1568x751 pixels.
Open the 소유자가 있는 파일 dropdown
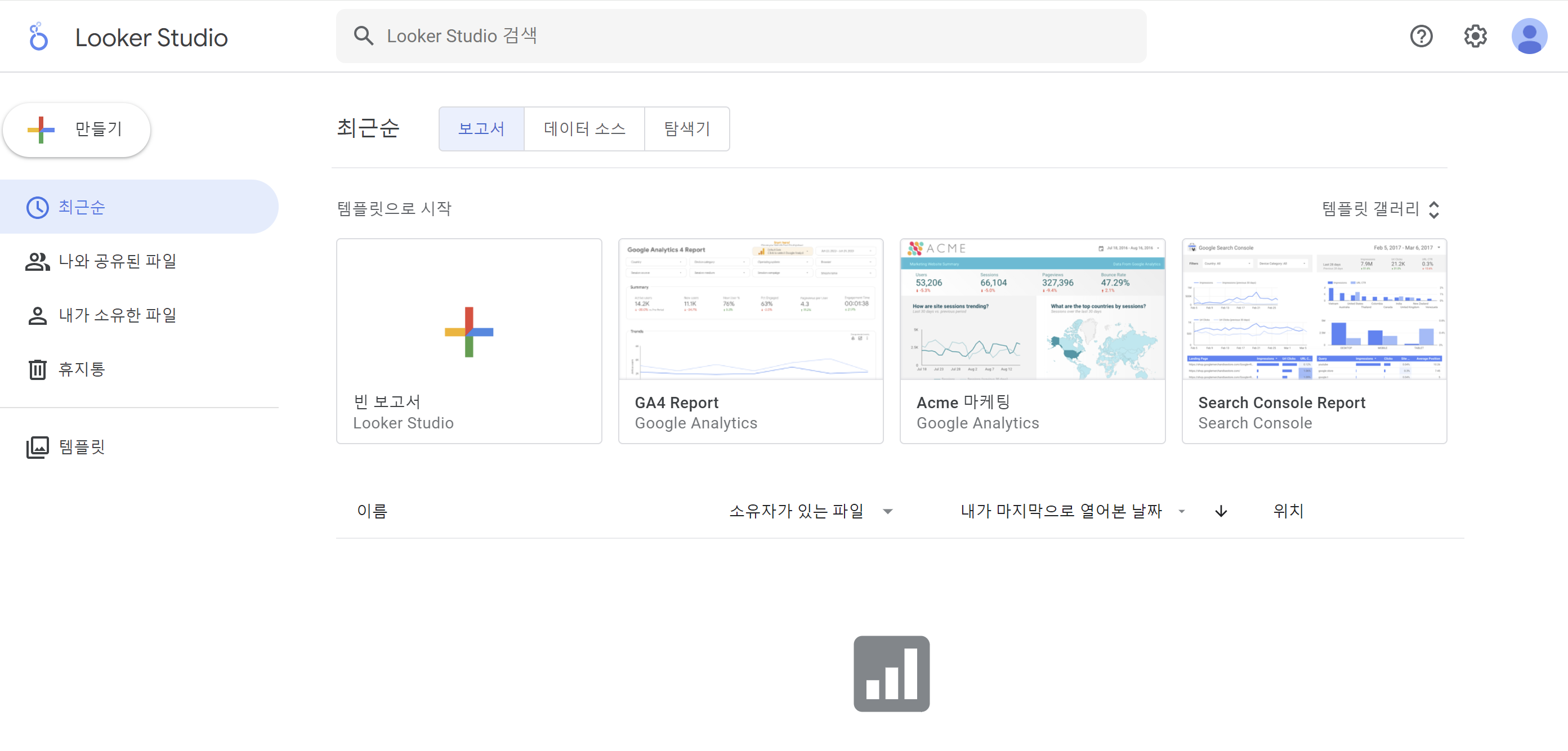810,511
